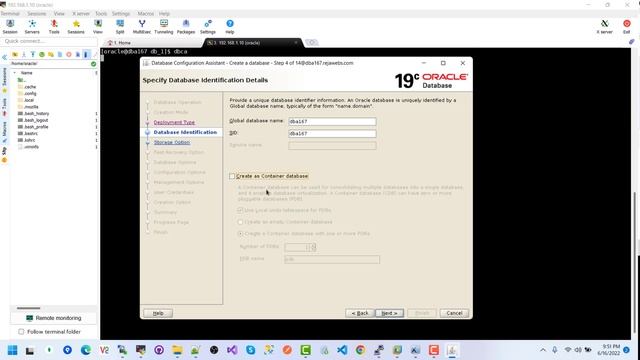
Task: Select Container database with PDBs radio
Action: [240, 234]
